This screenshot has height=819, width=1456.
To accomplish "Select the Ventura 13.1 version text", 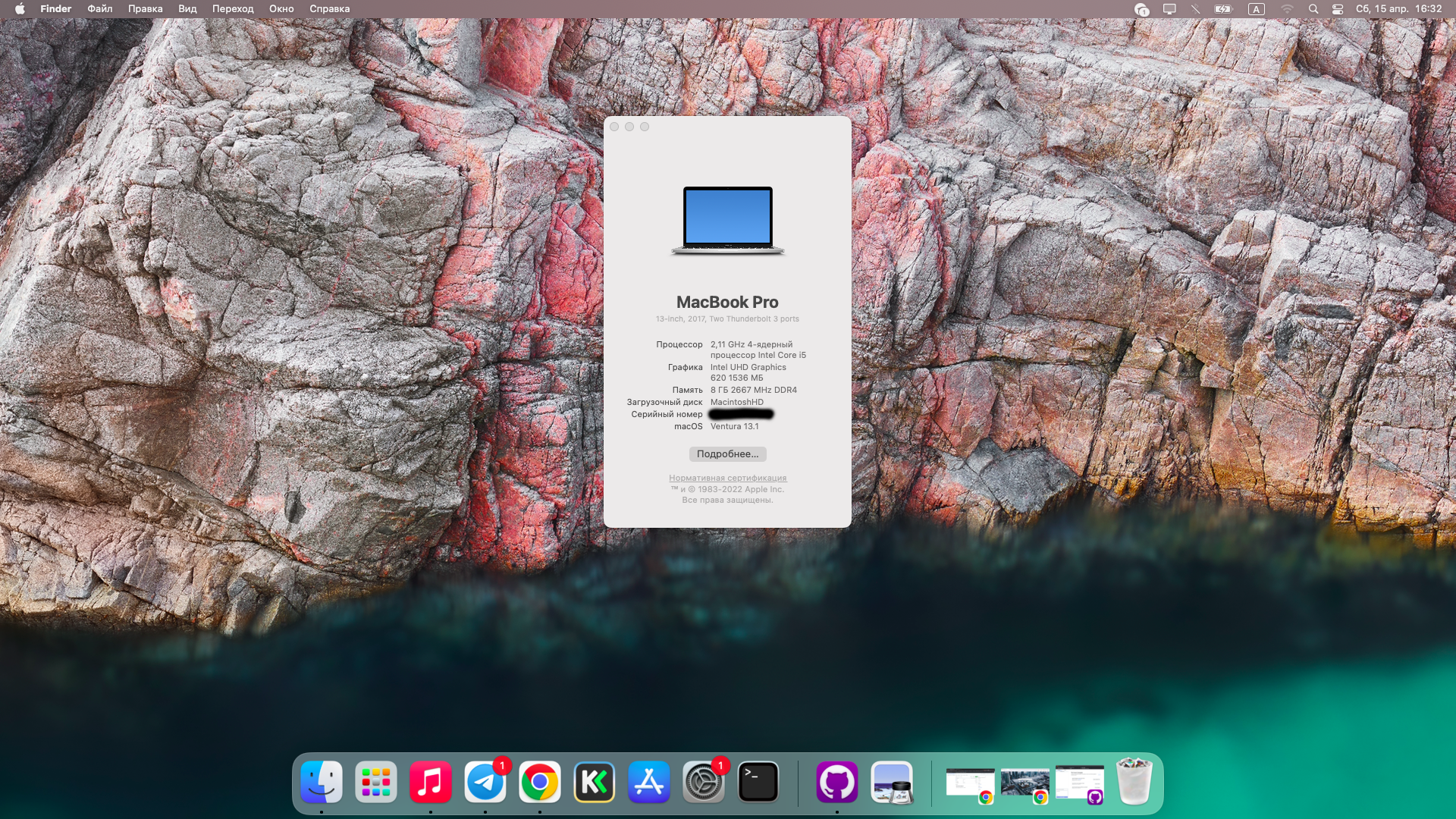I will click(734, 426).
